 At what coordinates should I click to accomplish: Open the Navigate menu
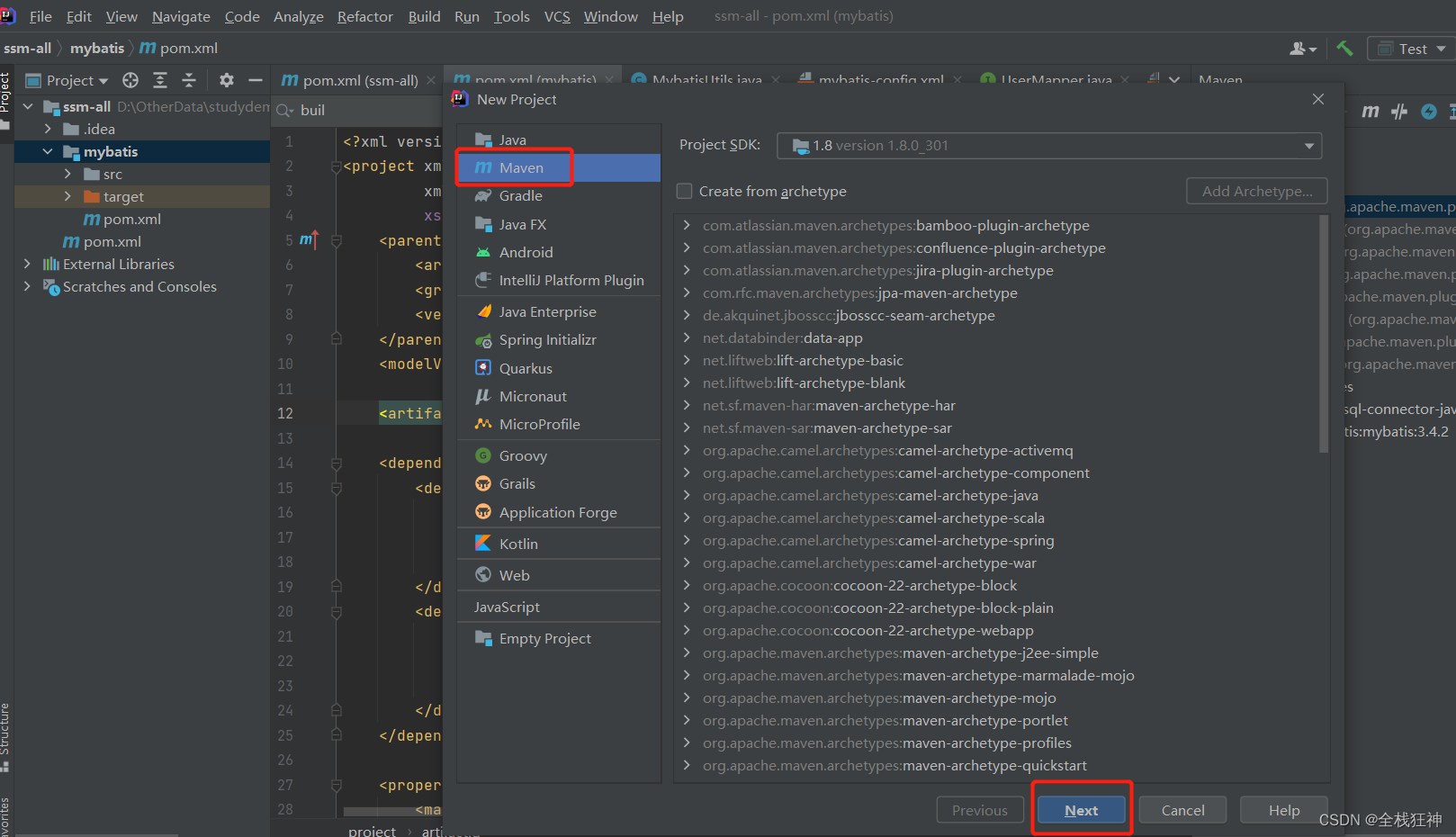[181, 16]
